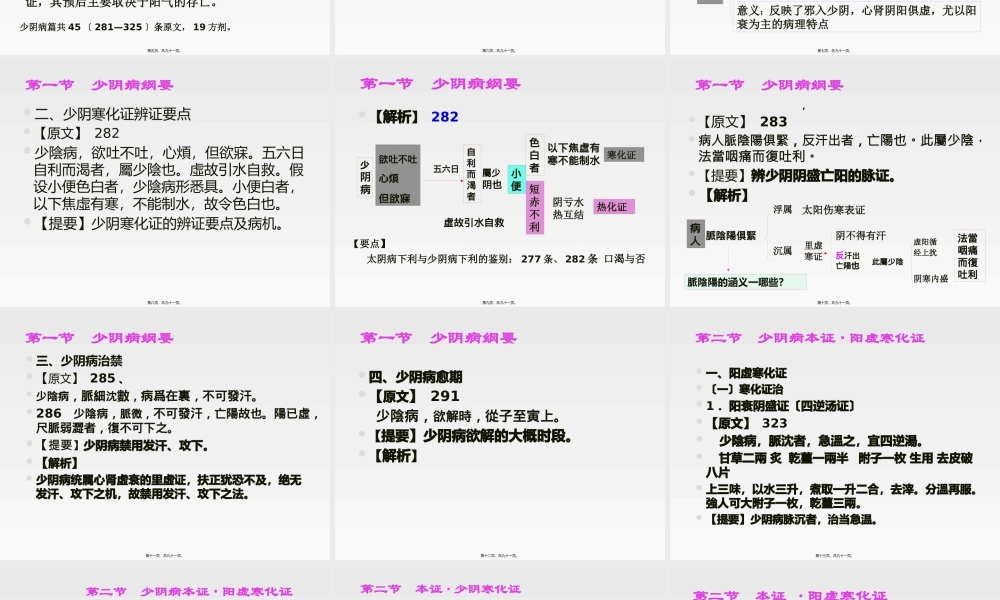Viewport: 1000px width, 600px height.
Task: Click the text 【原文】 291
Action: click(415, 396)
